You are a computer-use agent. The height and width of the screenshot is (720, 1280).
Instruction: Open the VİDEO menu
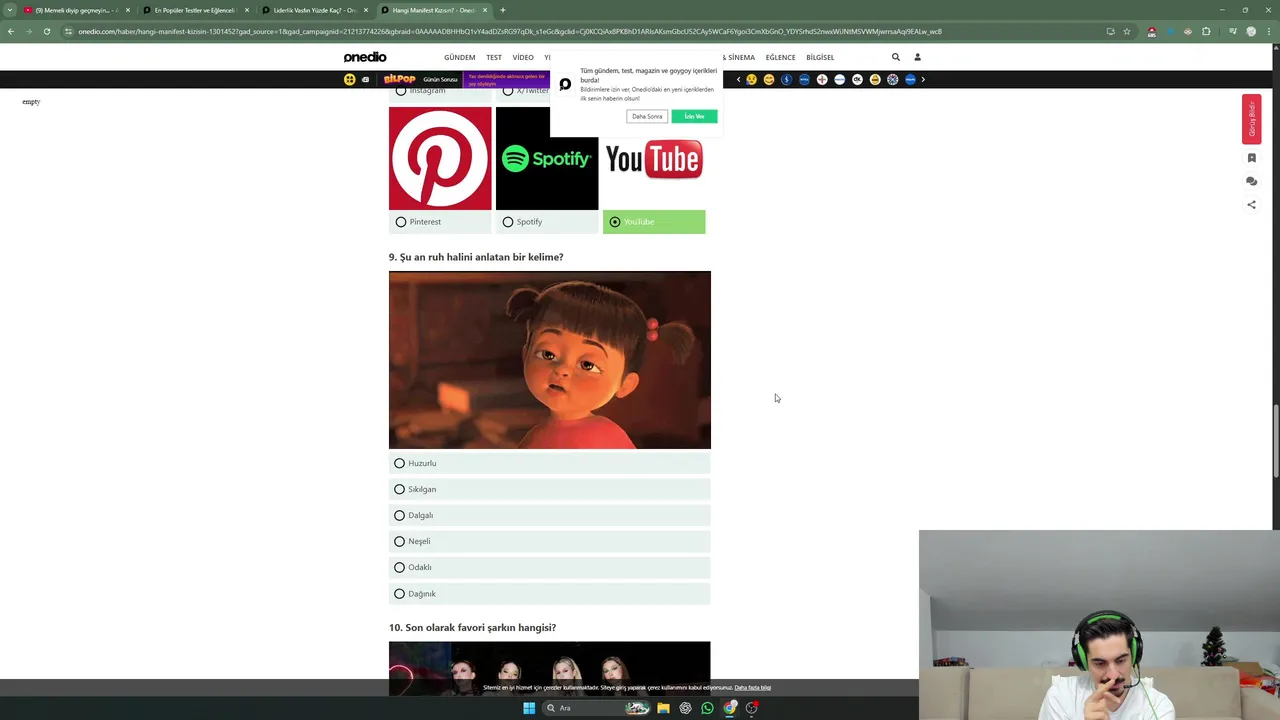coord(523,57)
